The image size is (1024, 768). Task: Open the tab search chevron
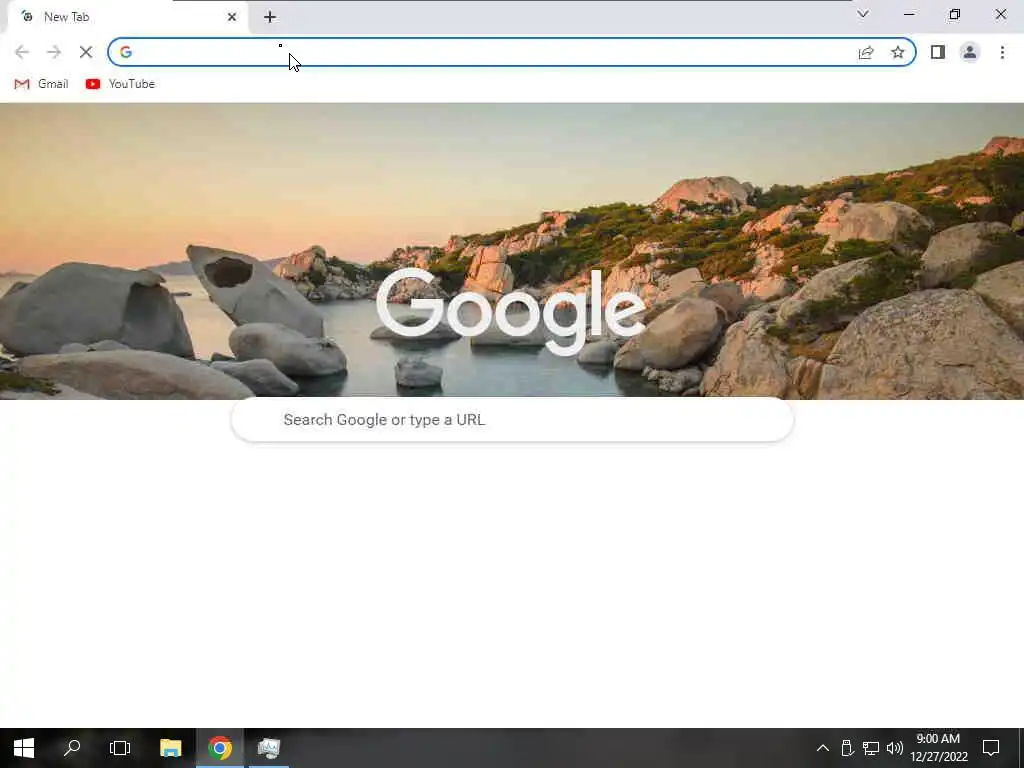pos(863,14)
